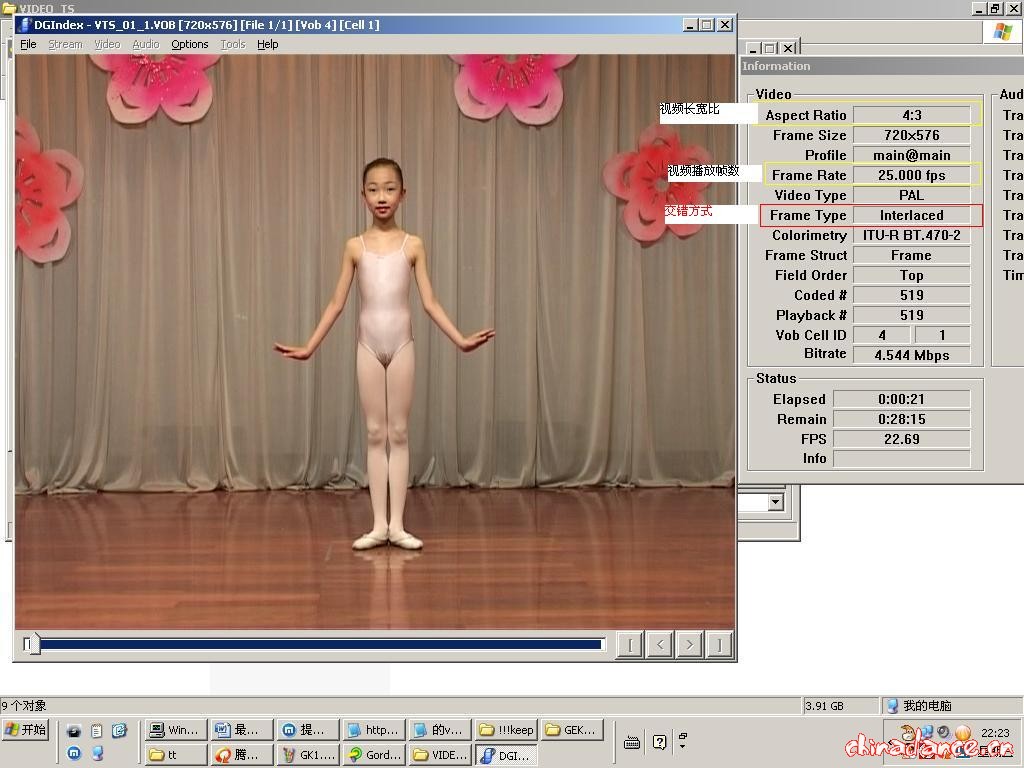Click the 开始 Start button
Screen dimensions: 1024x768
pyautogui.click(x=26, y=730)
